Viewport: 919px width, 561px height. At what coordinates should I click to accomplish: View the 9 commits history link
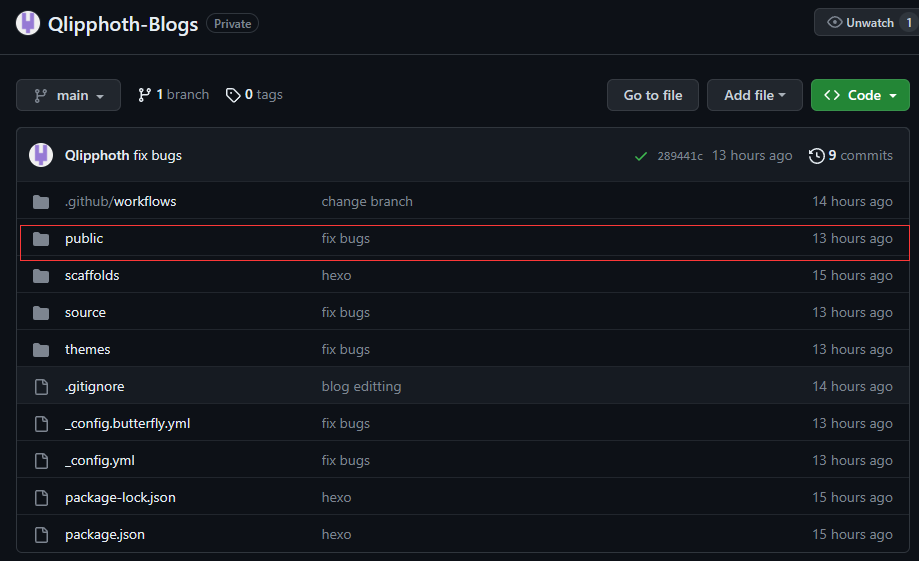(851, 155)
